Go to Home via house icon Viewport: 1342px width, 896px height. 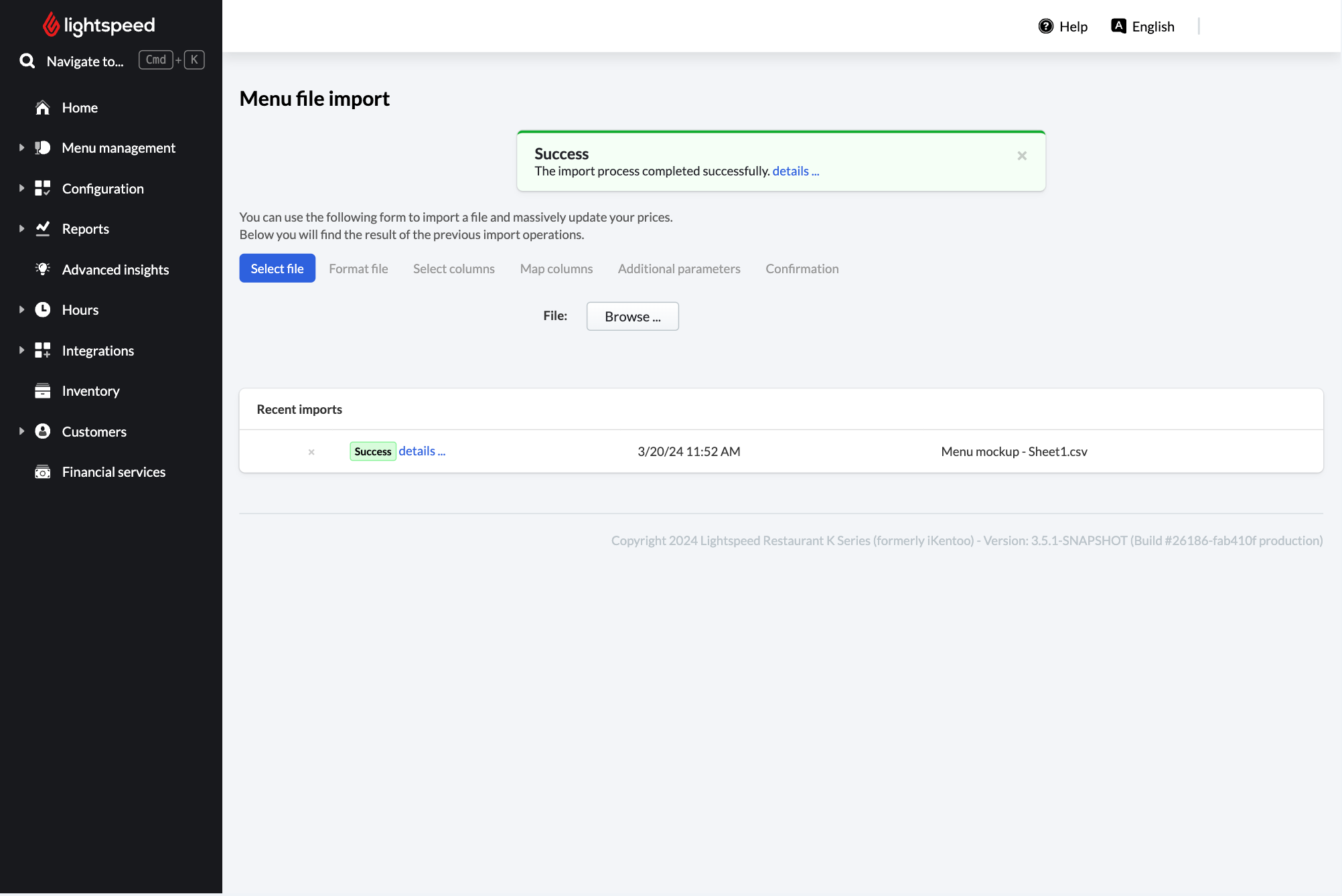click(x=43, y=108)
